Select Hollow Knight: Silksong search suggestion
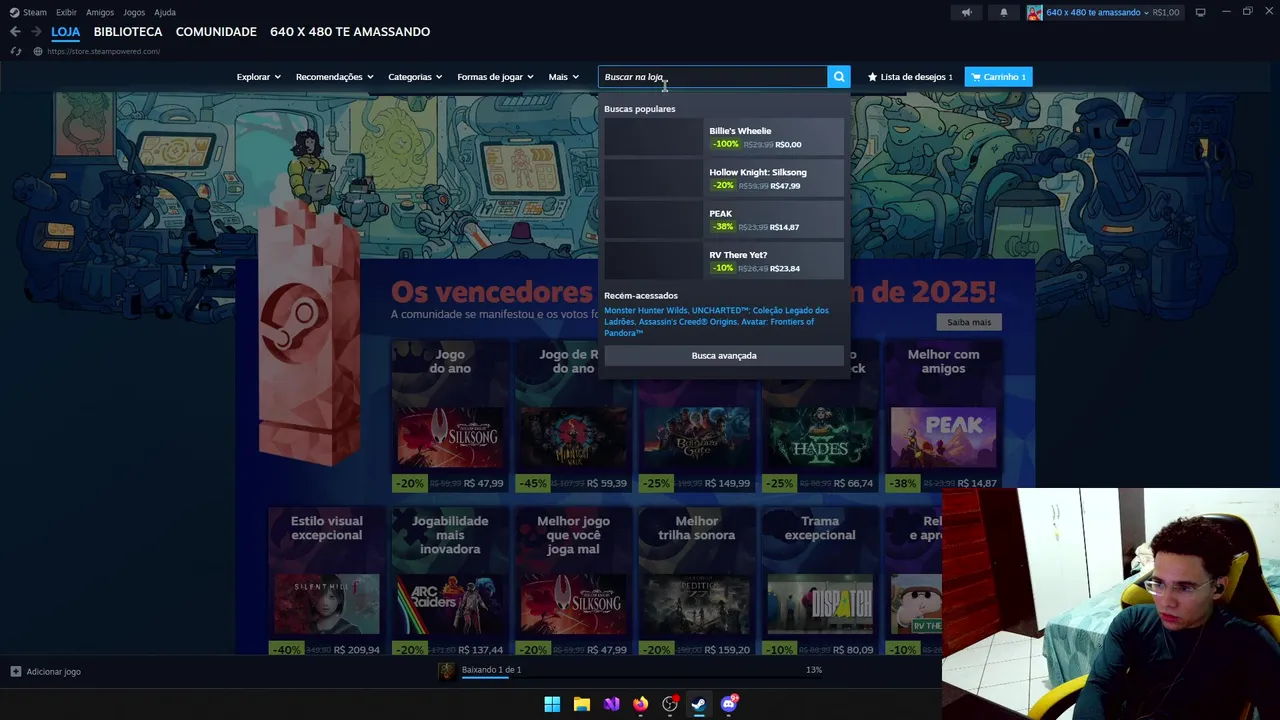This screenshot has width=1280, height=720. tap(724, 178)
